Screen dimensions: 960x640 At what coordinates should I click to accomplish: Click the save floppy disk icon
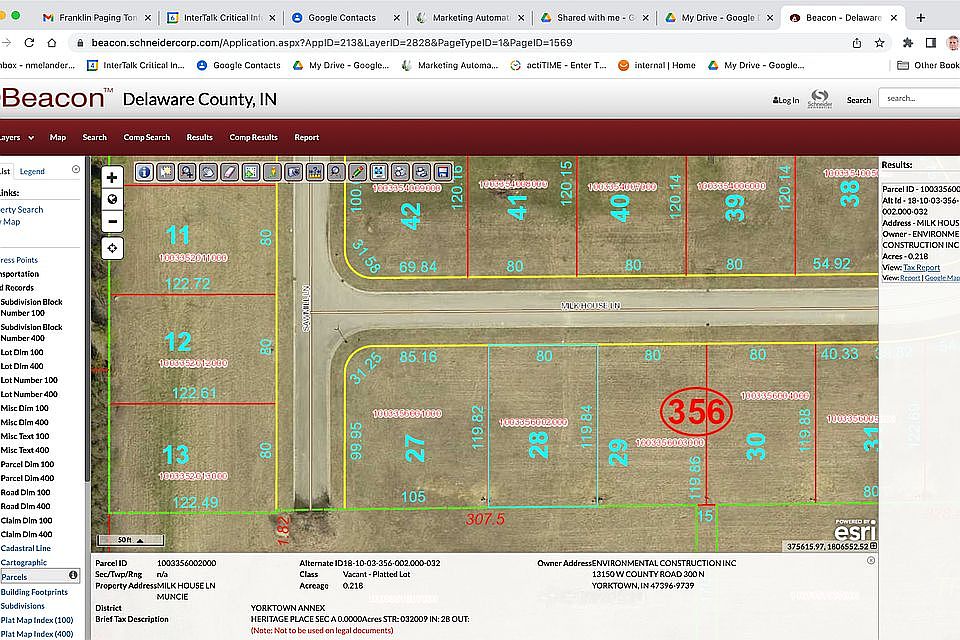point(443,171)
